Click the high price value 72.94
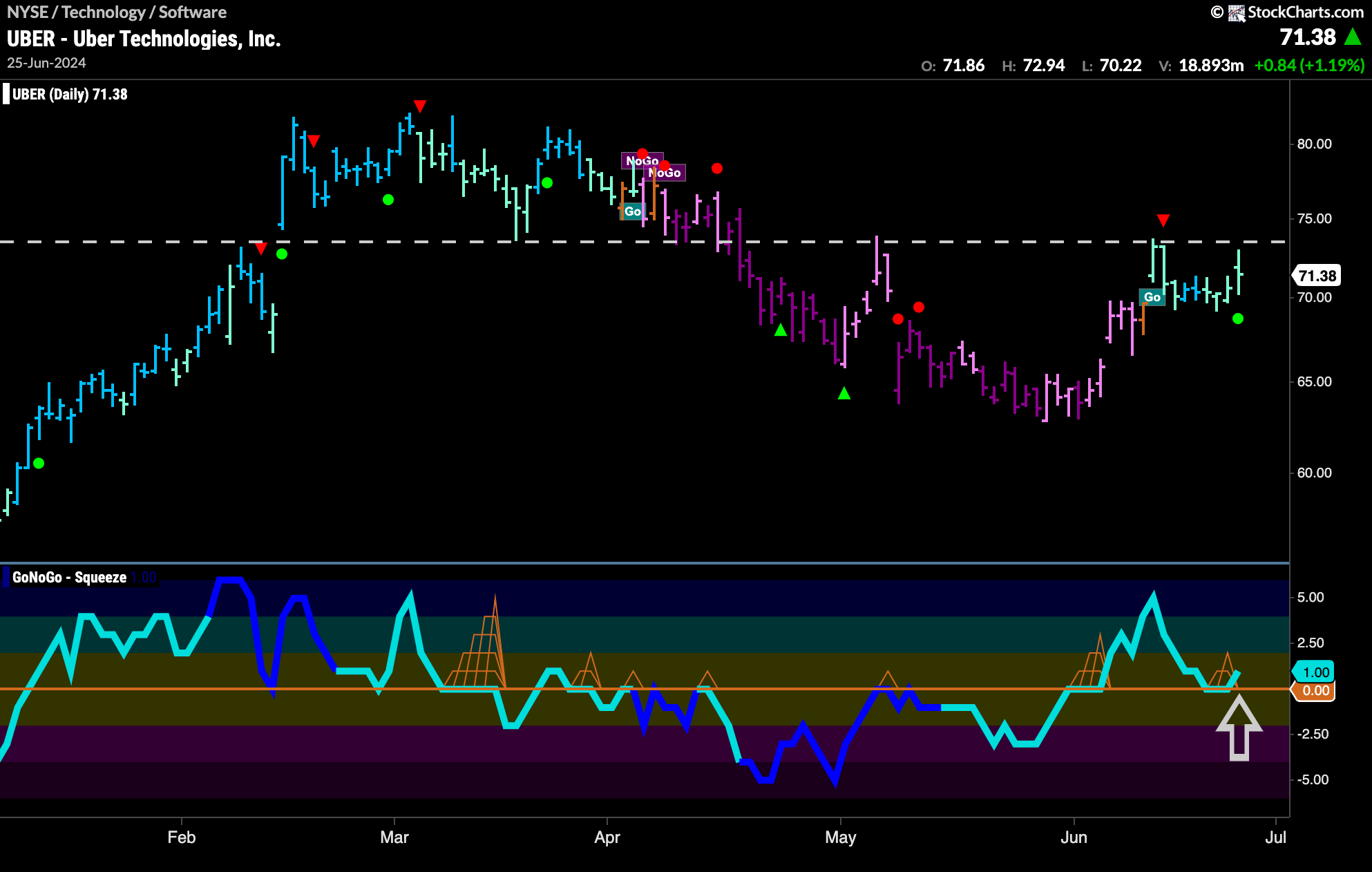This screenshot has height=872, width=1372. tap(1044, 66)
